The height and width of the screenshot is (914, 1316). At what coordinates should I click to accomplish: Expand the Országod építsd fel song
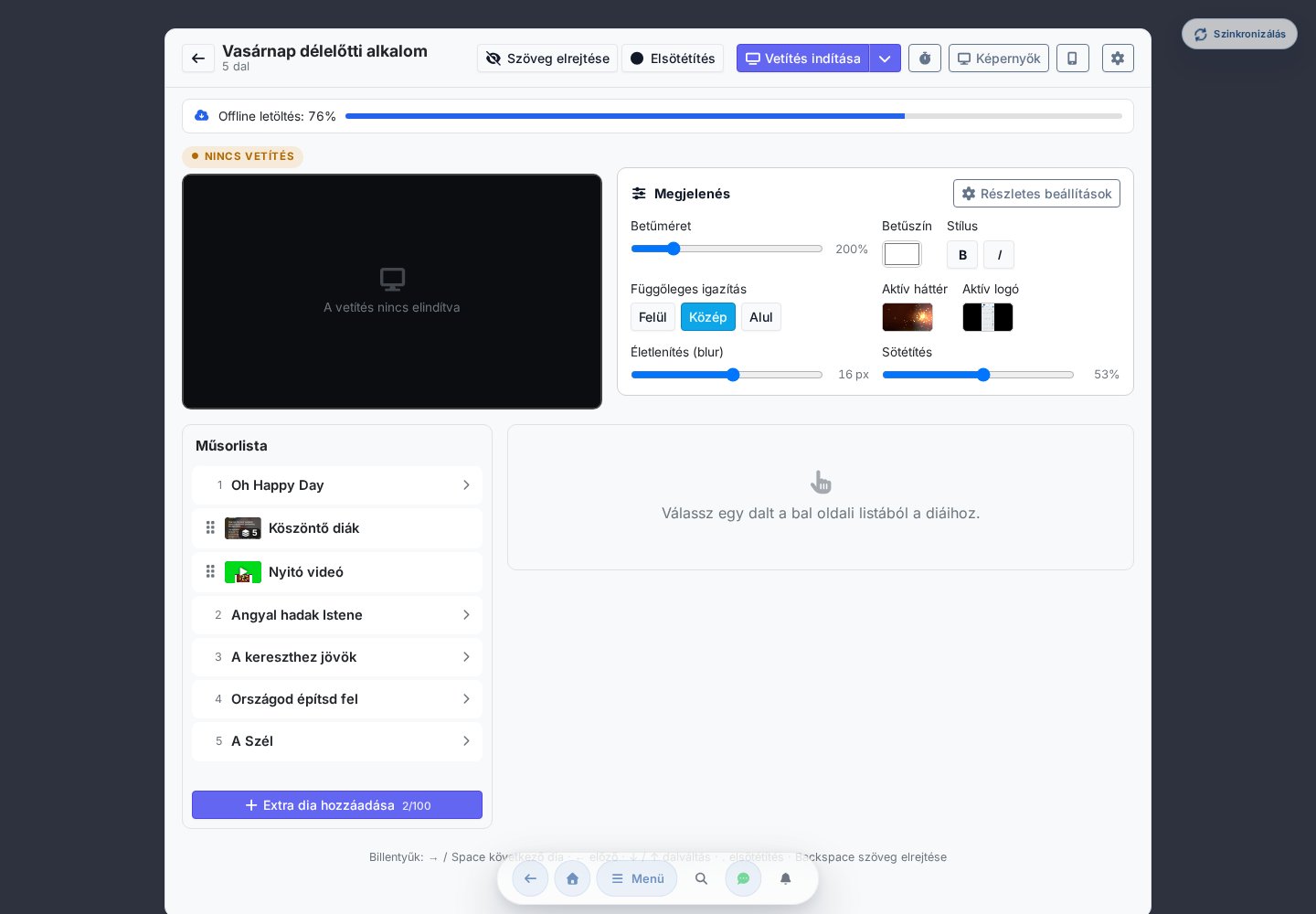pyautogui.click(x=337, y=699)
